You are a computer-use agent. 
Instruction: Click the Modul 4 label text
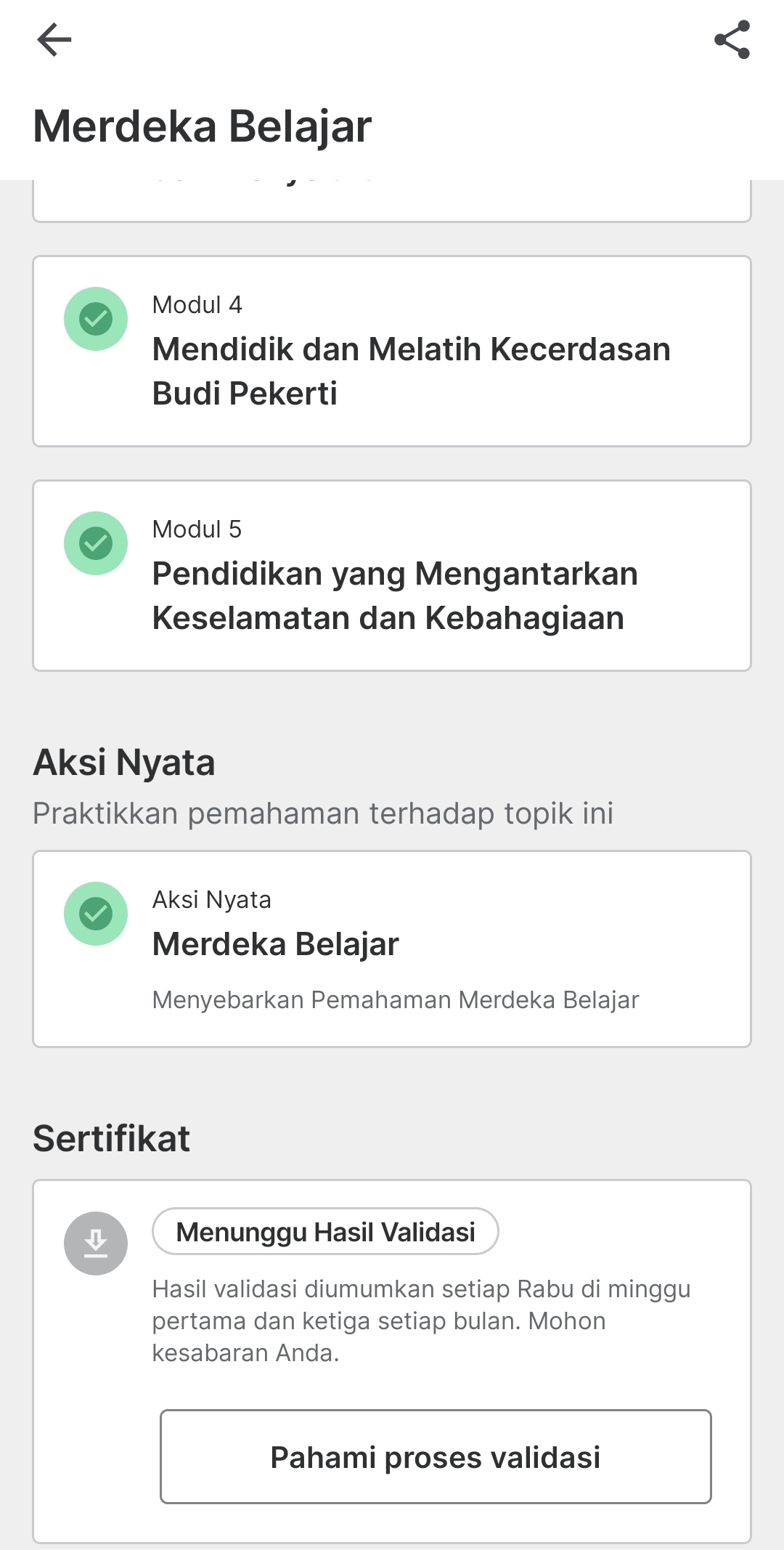pyautogui.click(x=197, y=305)
